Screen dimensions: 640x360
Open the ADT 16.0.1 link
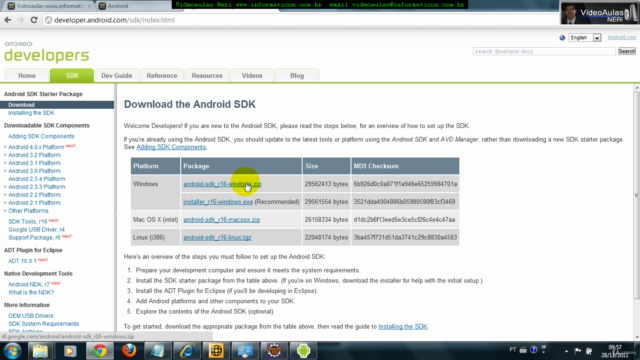tap(22, 261)
